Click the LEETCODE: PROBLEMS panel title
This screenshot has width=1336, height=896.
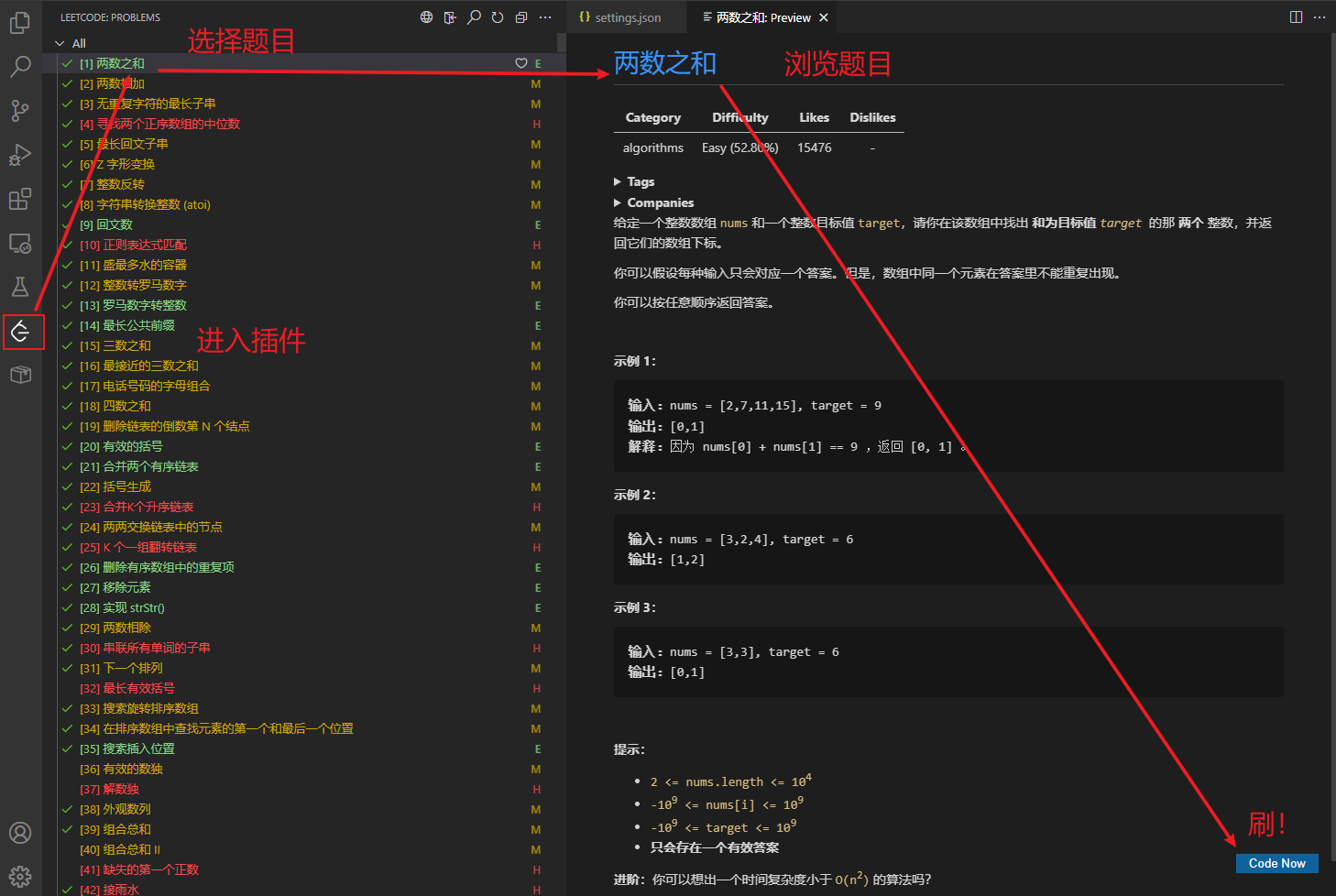coord(110,17)
